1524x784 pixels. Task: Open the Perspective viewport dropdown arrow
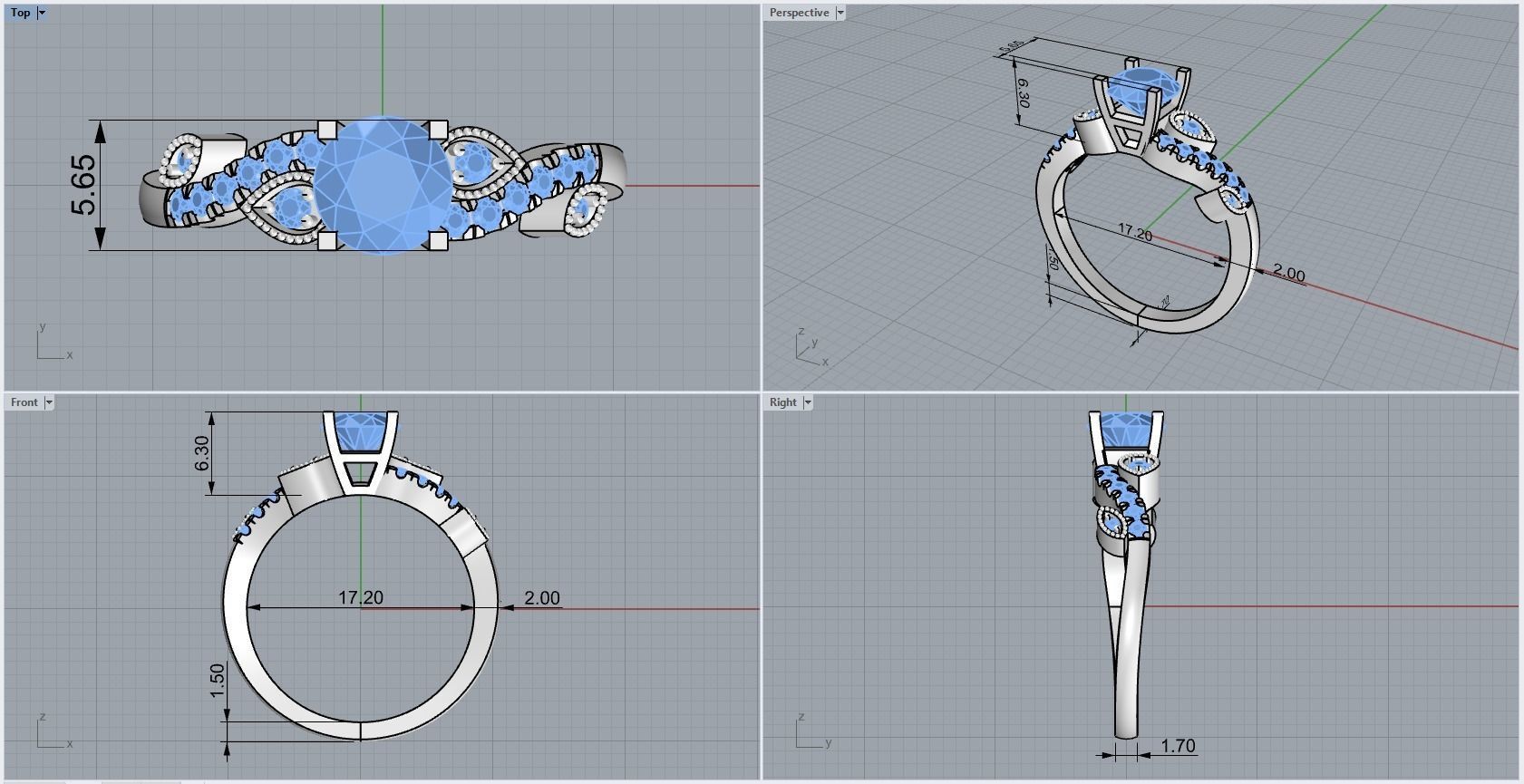click(840, 13)
